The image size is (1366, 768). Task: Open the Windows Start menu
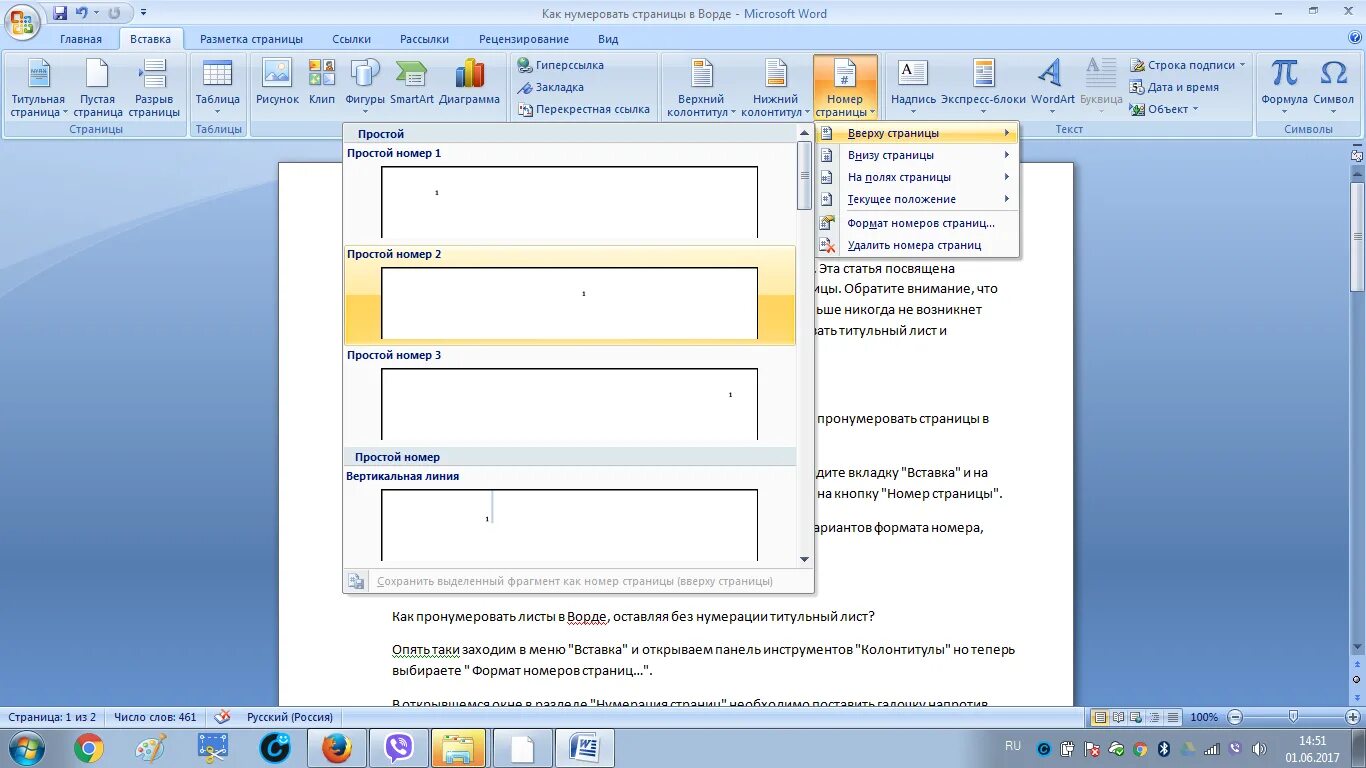point(26,748)
